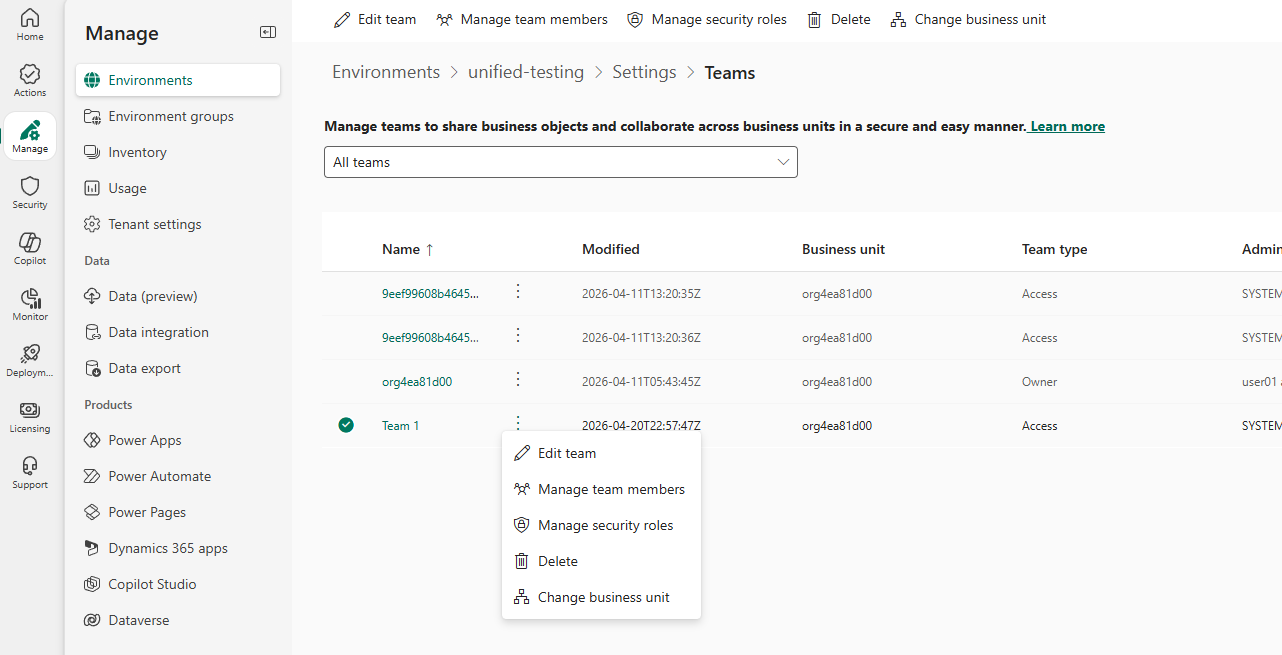This screenshot has height=655, width=1282.
Task: Click Change business unit in command bar
Action: [968, 19]
